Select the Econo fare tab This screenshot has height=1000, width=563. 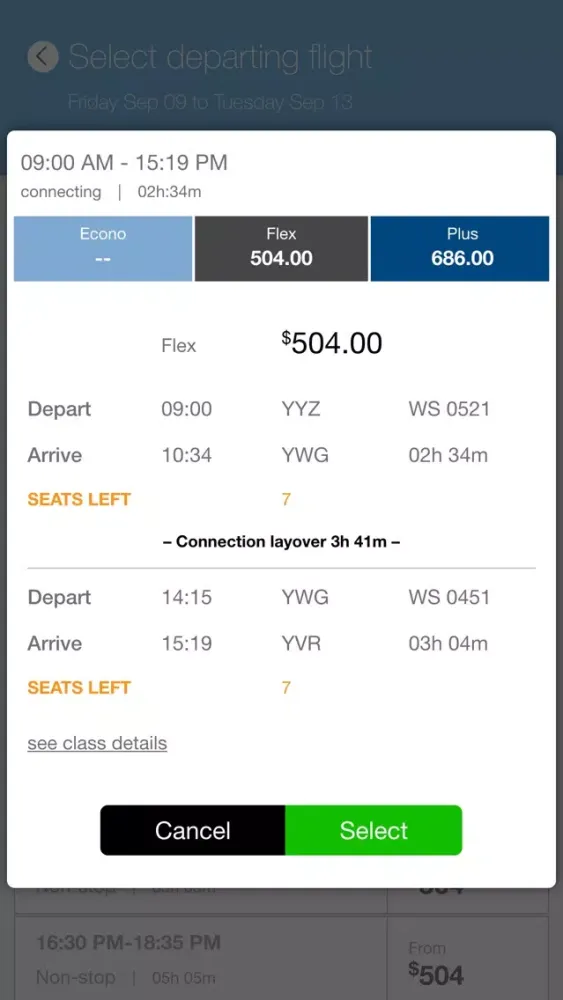(x=103, y=248)
